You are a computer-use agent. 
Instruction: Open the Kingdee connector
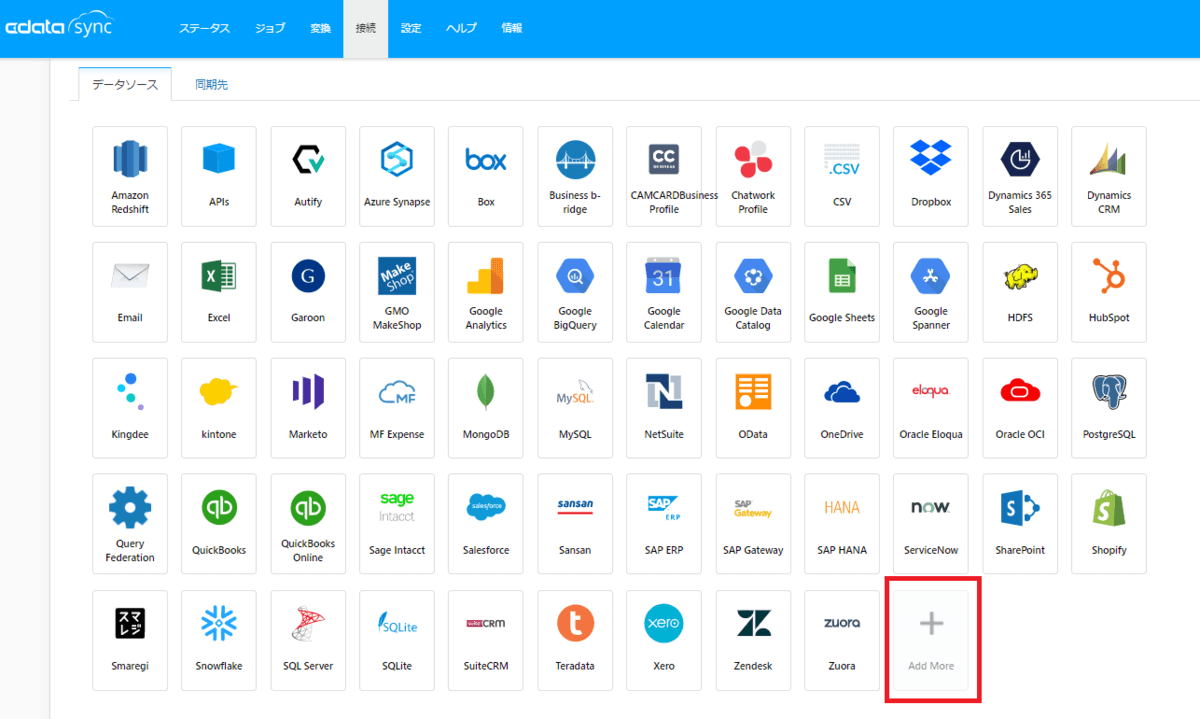(x=130, y=408)
